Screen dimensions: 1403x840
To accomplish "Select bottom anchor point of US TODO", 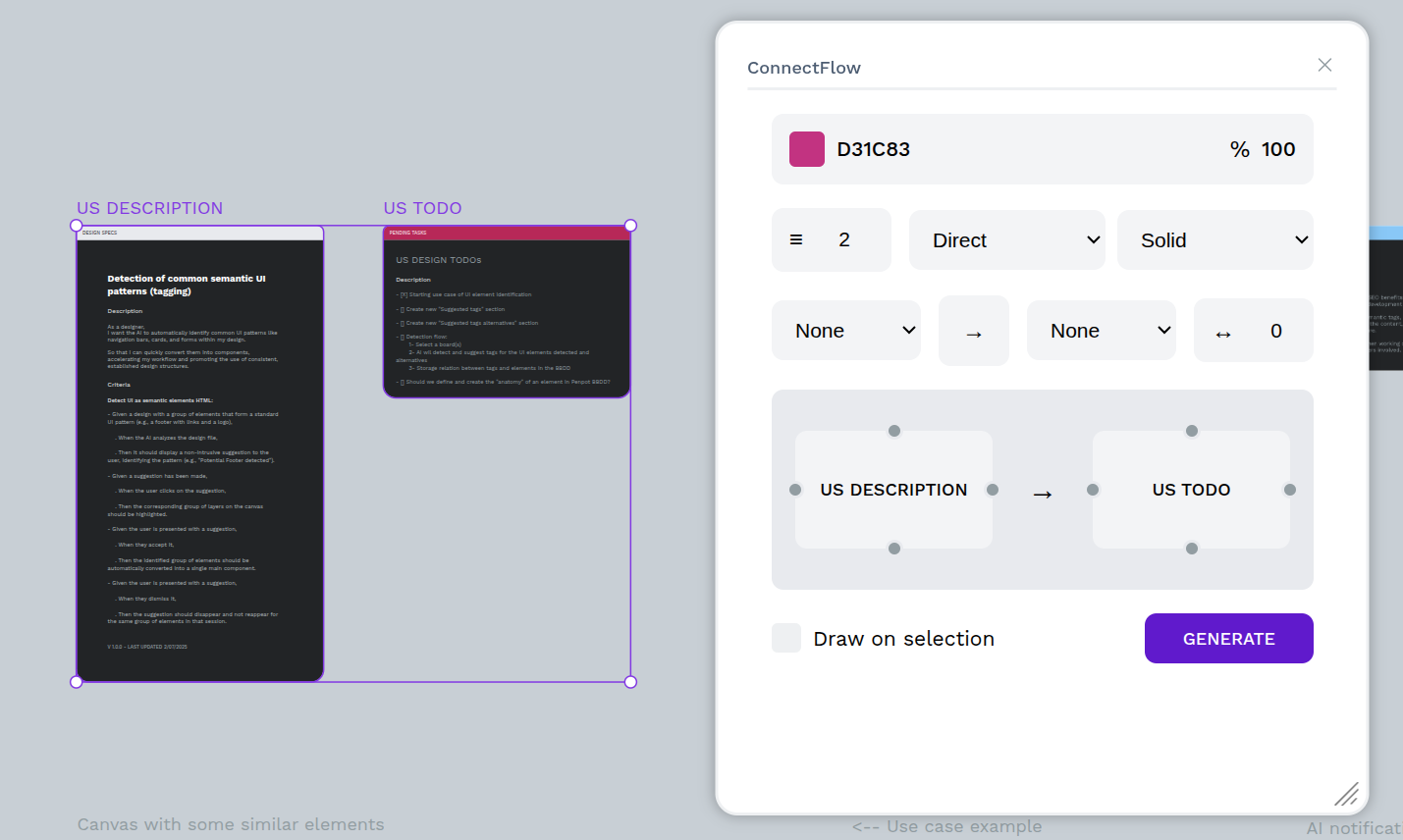I will (1192, 549).
